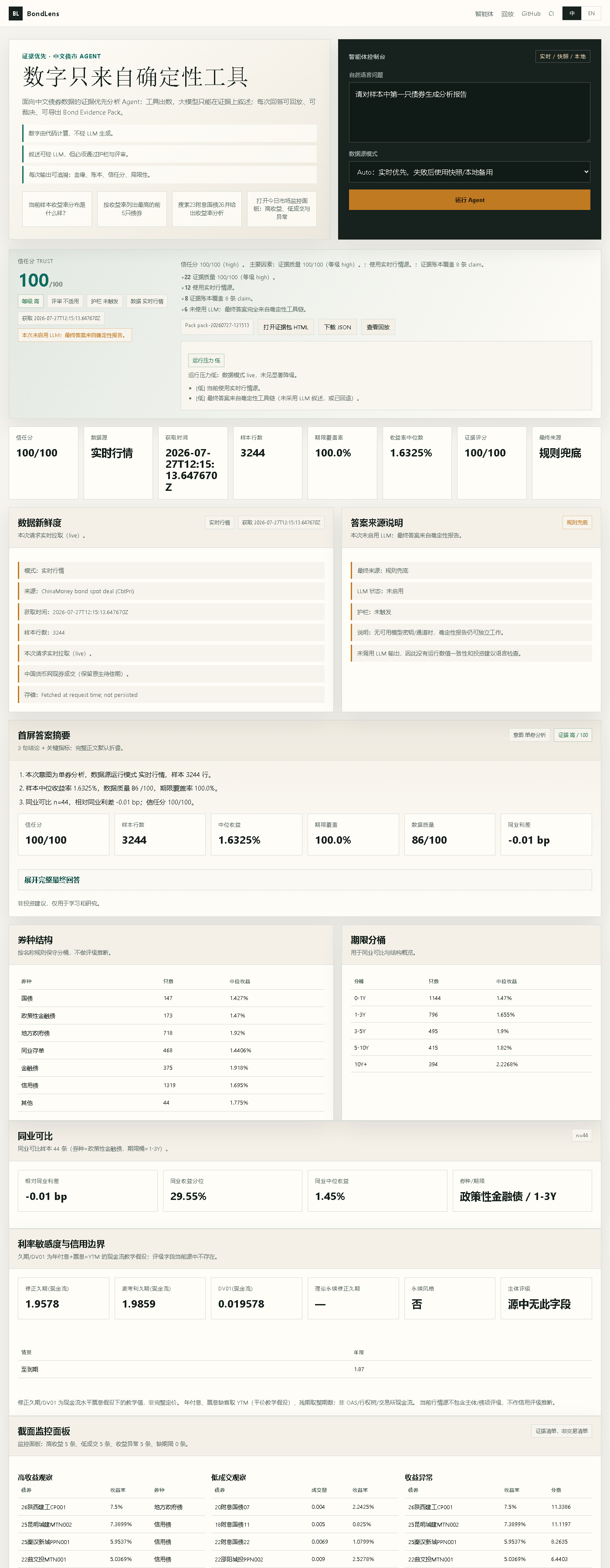Click the 查看回放 button

[x=378, y=327]
